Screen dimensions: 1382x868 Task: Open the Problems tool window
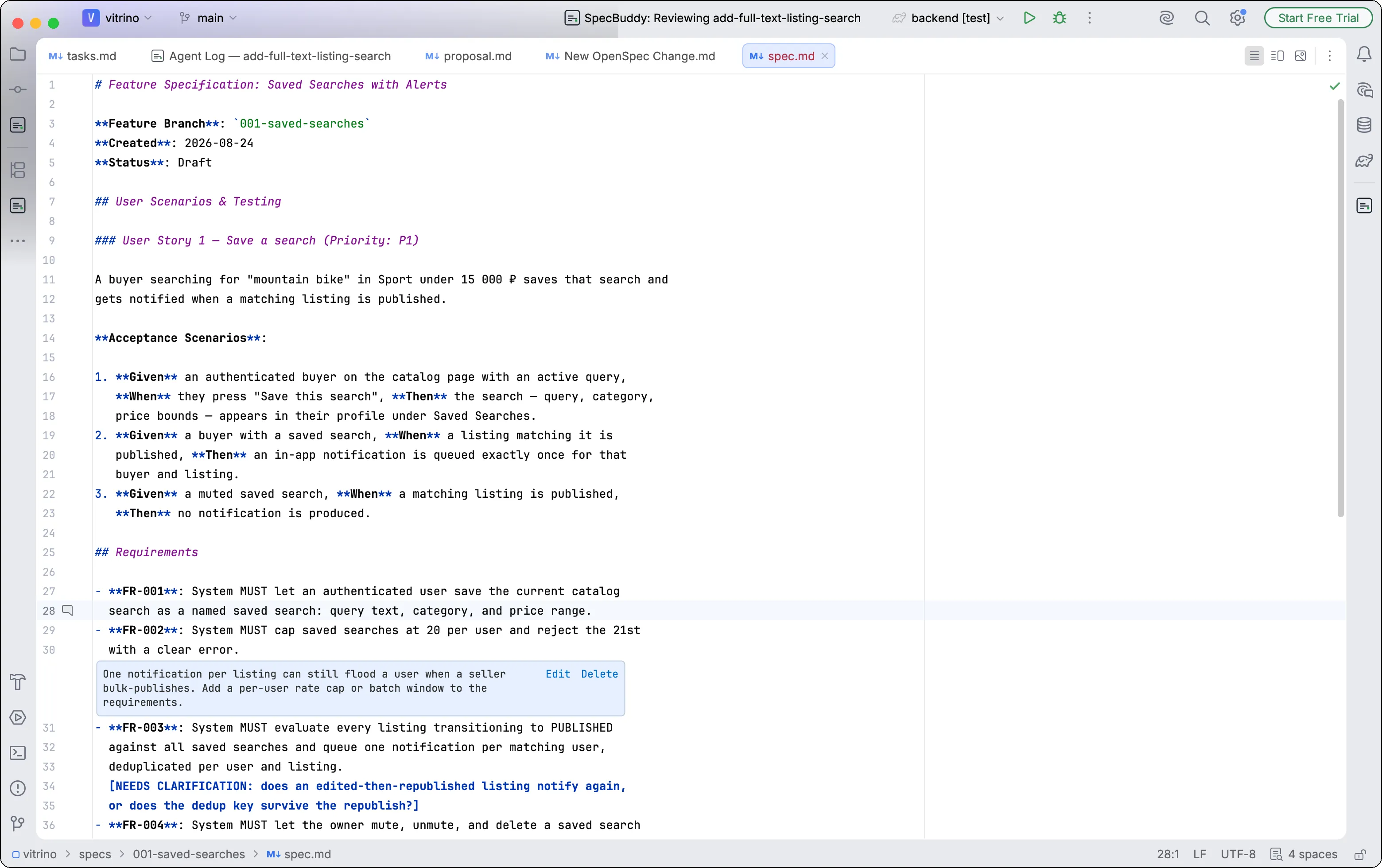click(18, 788)
